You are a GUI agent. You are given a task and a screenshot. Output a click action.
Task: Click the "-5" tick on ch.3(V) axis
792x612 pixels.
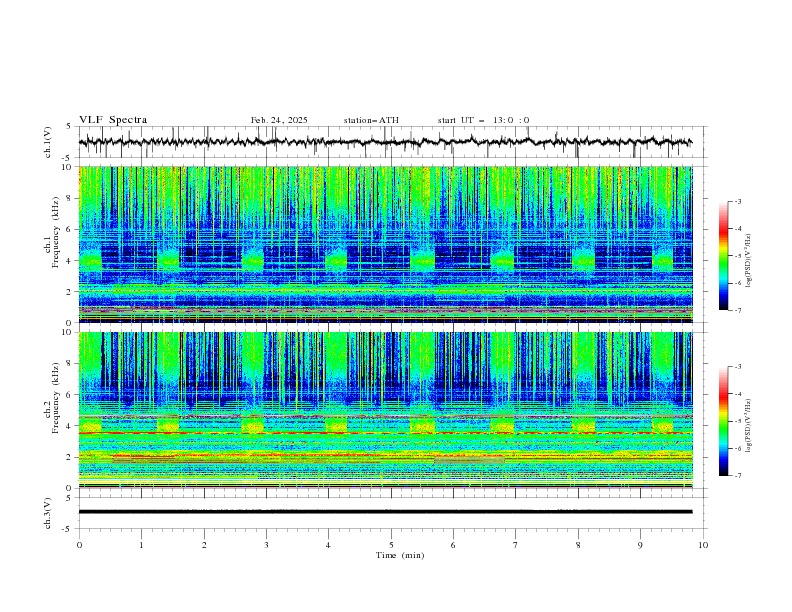click(68, 529)
